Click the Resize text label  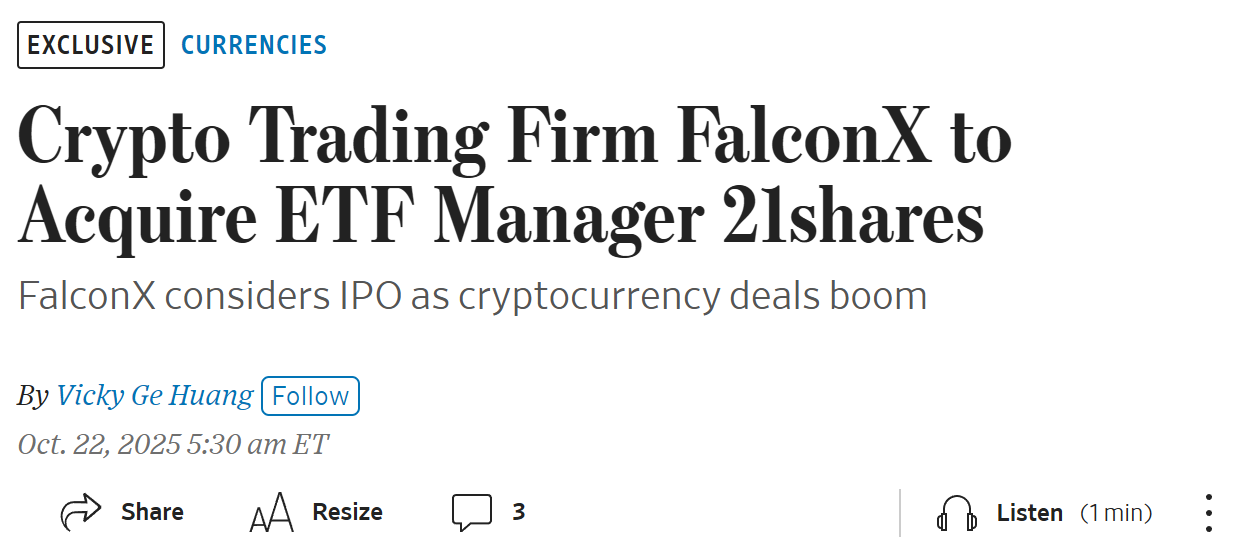[347, 513]
